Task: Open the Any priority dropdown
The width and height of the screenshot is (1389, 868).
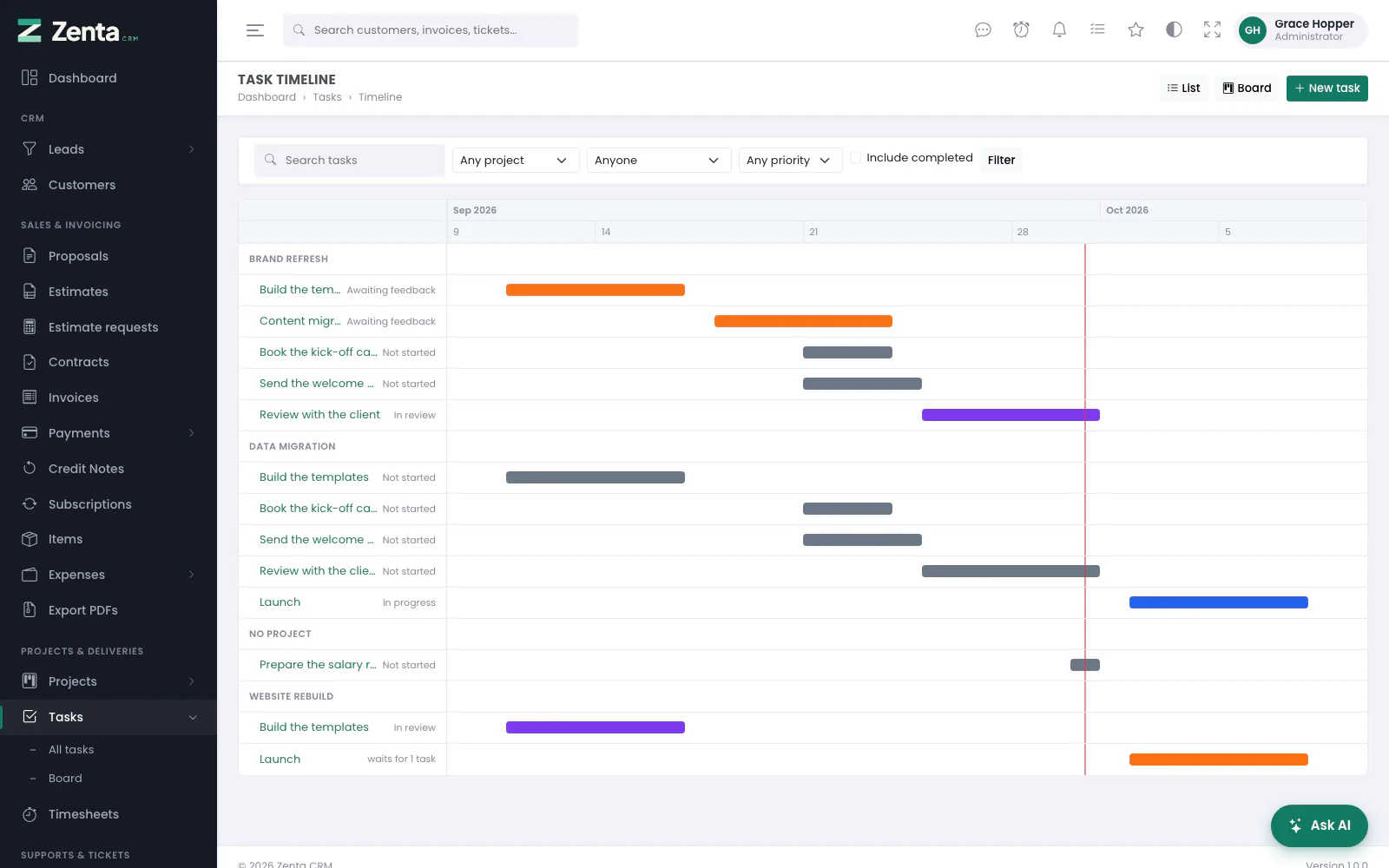Action: tap(791, 161)
